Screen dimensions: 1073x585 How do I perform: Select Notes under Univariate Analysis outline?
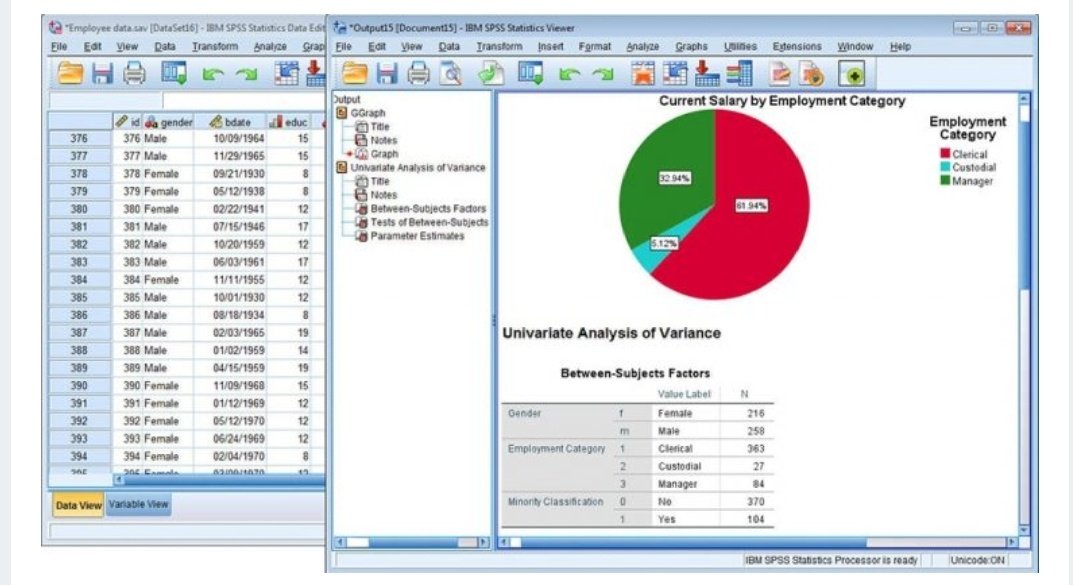tap(384, 195)
